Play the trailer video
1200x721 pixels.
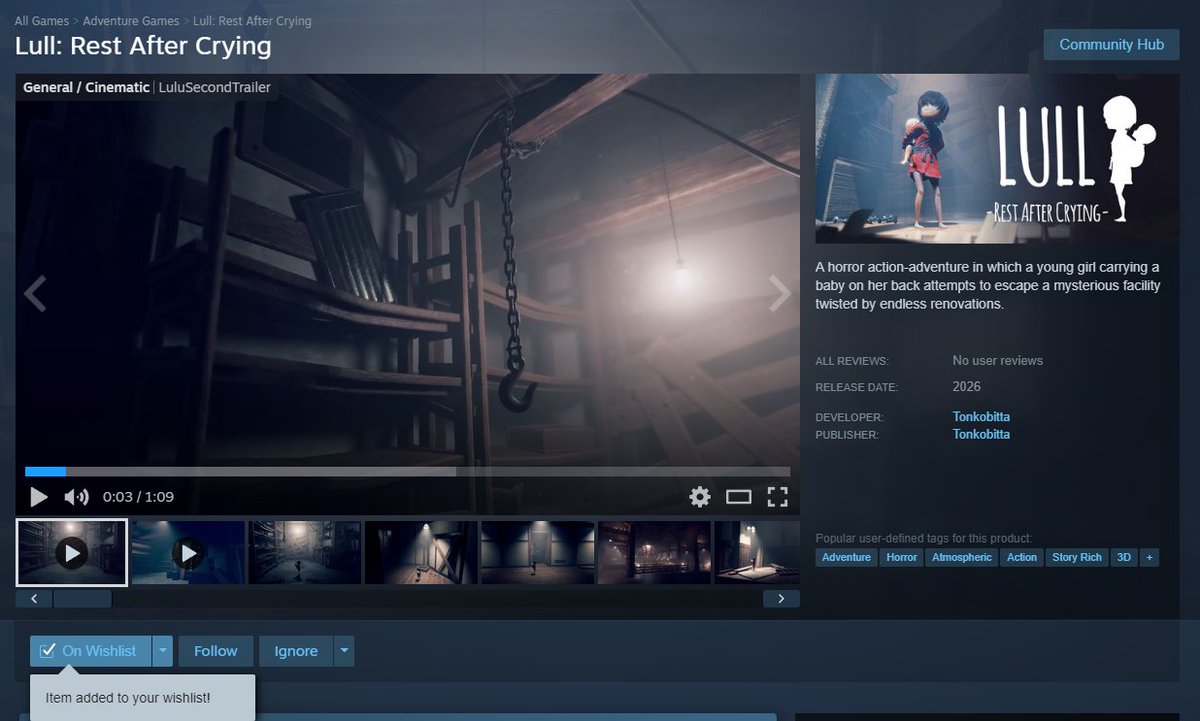tap(39, 496)
